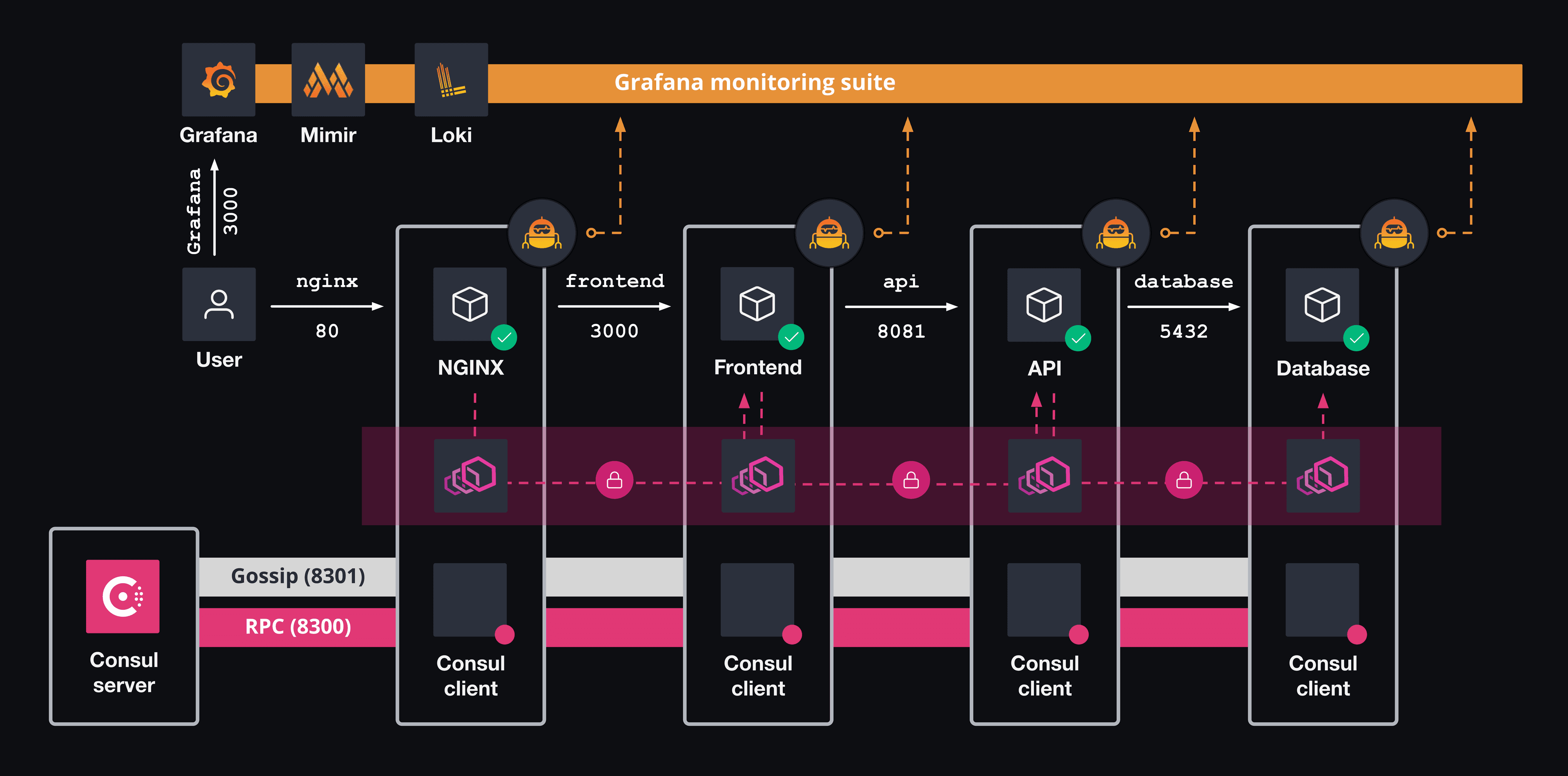Viewport: 1568px width, 776px height.
Task: Click the Grafana logo icon
Action: click(x=218, y=80)
